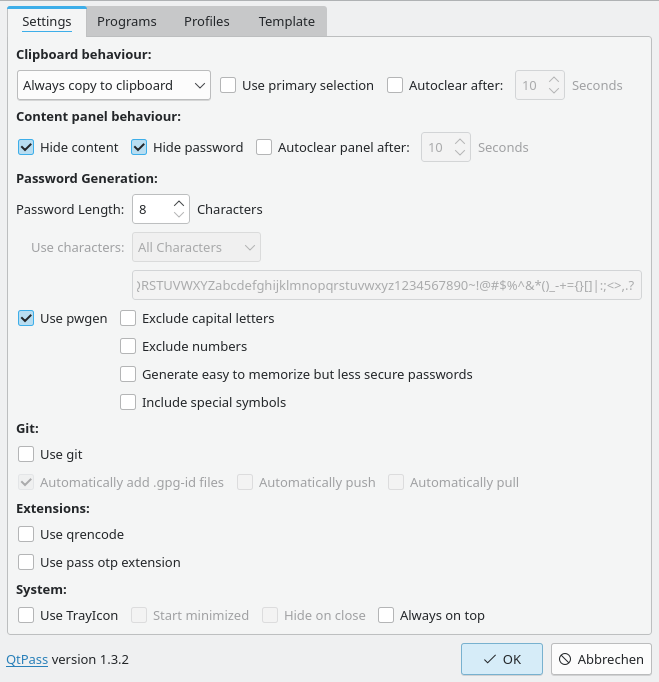Open the clipboard behaviour dropdown
This screenshot has width=659, height=682.
tap(113, 86)
